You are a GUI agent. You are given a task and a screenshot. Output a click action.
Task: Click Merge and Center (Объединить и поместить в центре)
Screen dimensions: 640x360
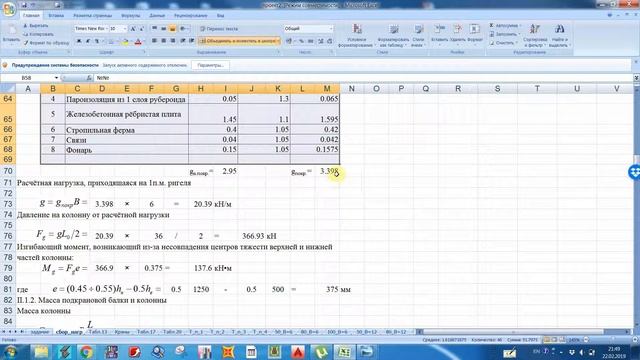point(239,41)
